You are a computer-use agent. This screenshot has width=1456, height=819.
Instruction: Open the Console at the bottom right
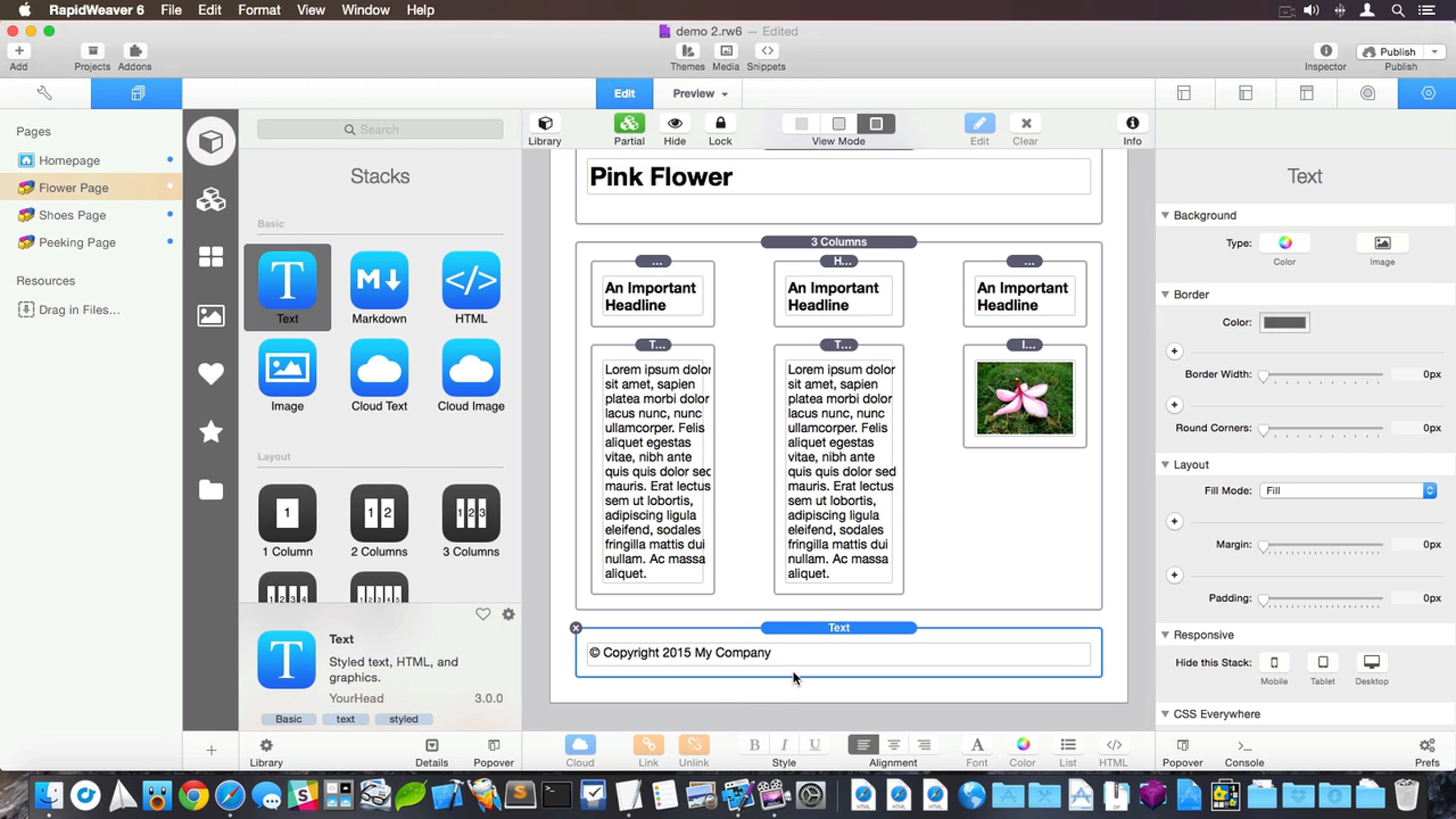click(x=1244, y=751)
